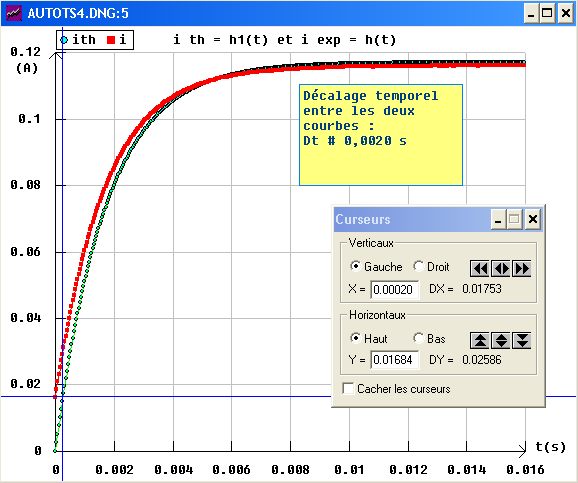Click the yellow Décalage temporel note box

(x=381, y=135)
